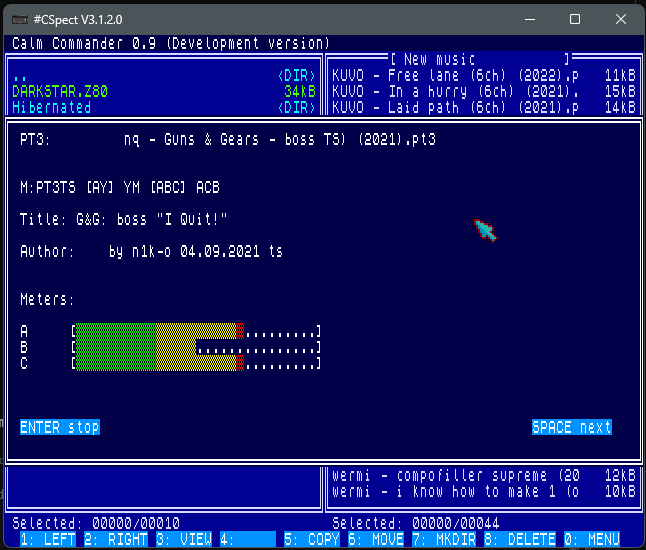The width and height of the screenshot is (646, 550).
Task: Choose the 8: DELETE function key
Action: [x=520, y=539]
